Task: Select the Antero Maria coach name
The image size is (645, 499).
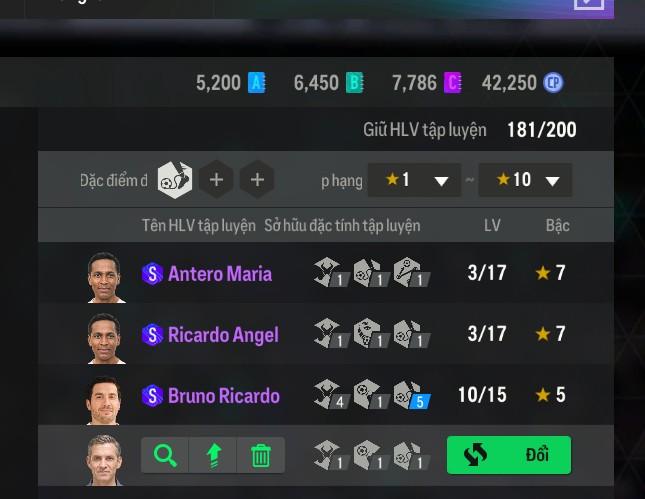Action: click(x=220, y=274)
